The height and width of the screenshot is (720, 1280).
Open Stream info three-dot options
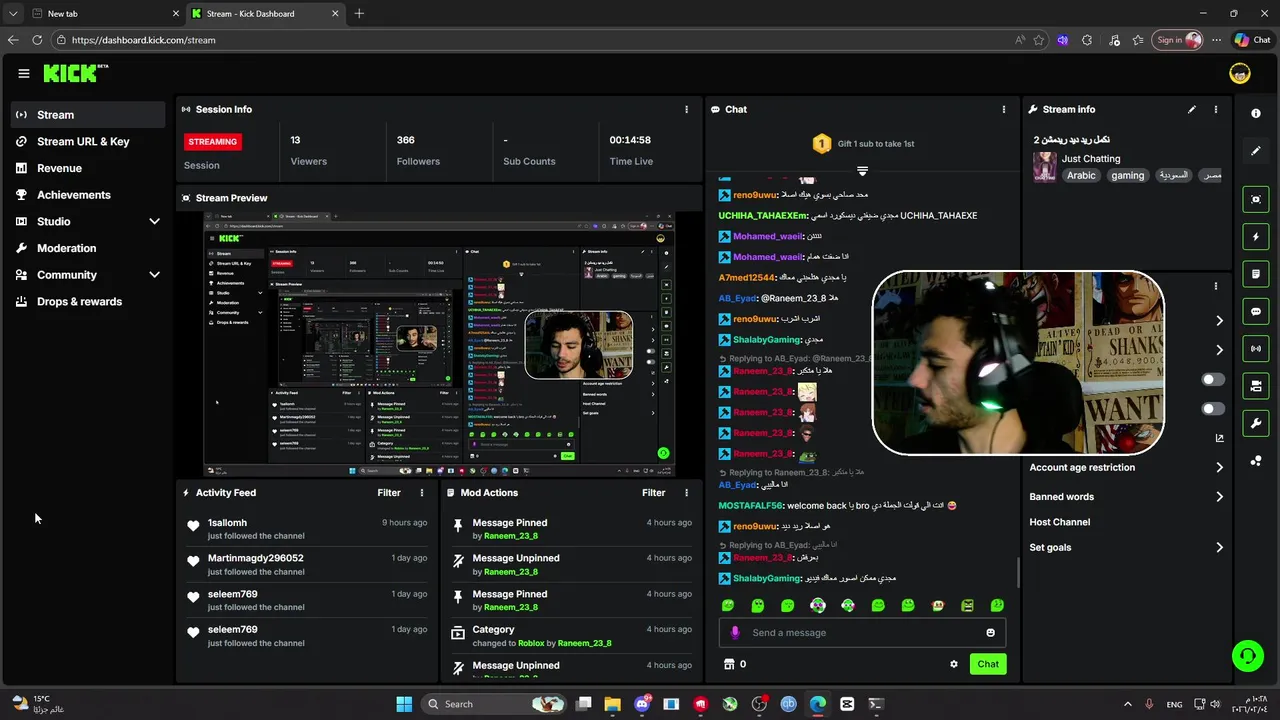[1216, 109]
